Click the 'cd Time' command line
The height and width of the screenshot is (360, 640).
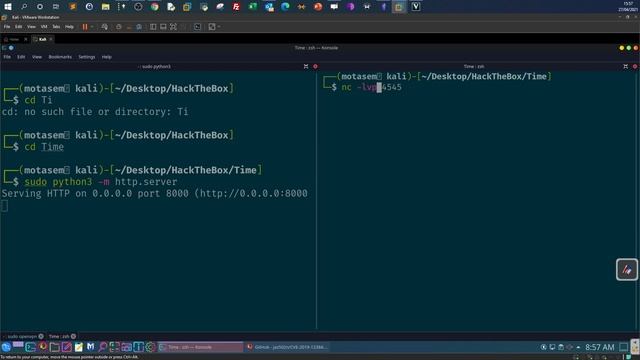point(44,147)
